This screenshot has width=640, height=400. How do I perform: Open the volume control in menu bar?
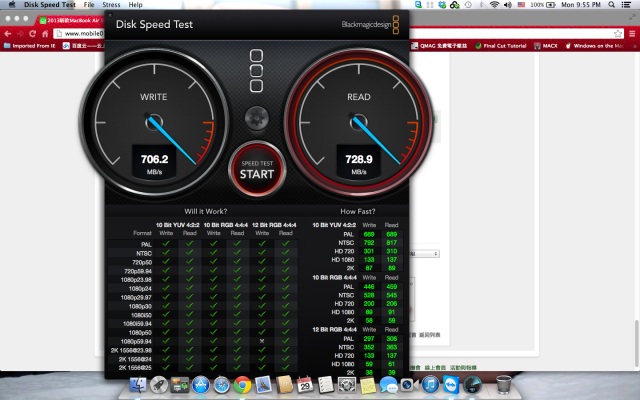[x=508, y=4]
